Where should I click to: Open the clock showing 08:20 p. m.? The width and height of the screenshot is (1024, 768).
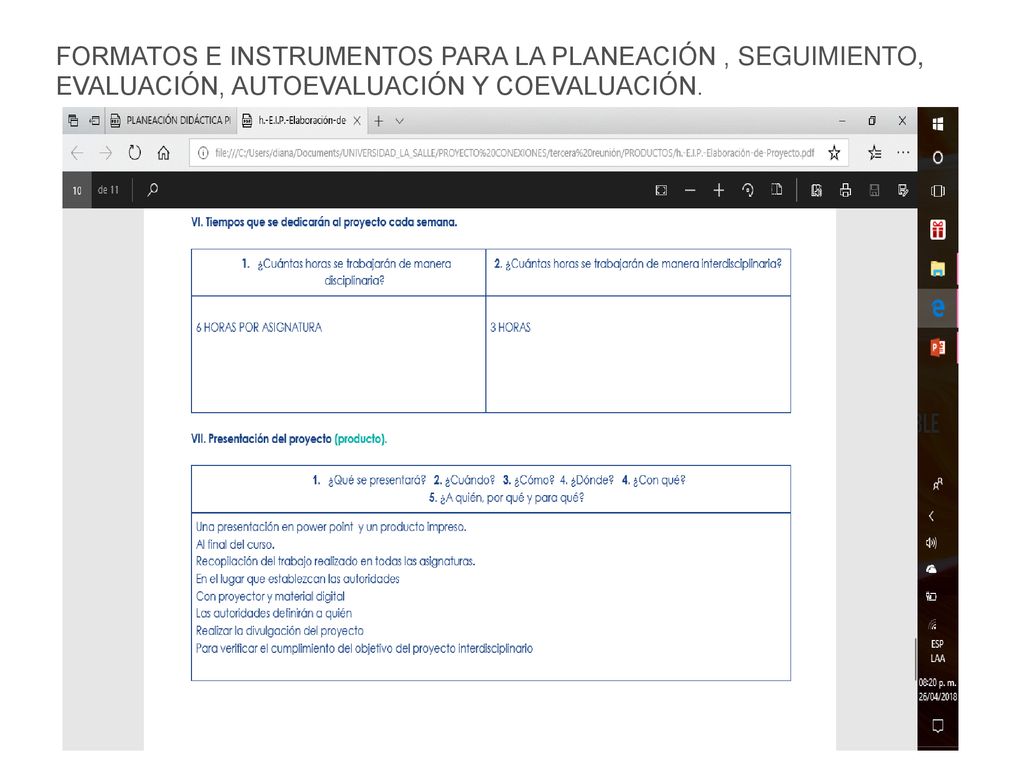coord(938,689)
